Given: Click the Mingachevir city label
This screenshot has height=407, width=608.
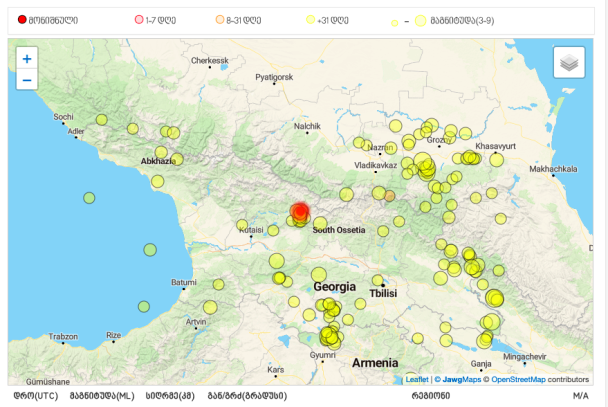Looking at the screenshot, I should [525, 357].
